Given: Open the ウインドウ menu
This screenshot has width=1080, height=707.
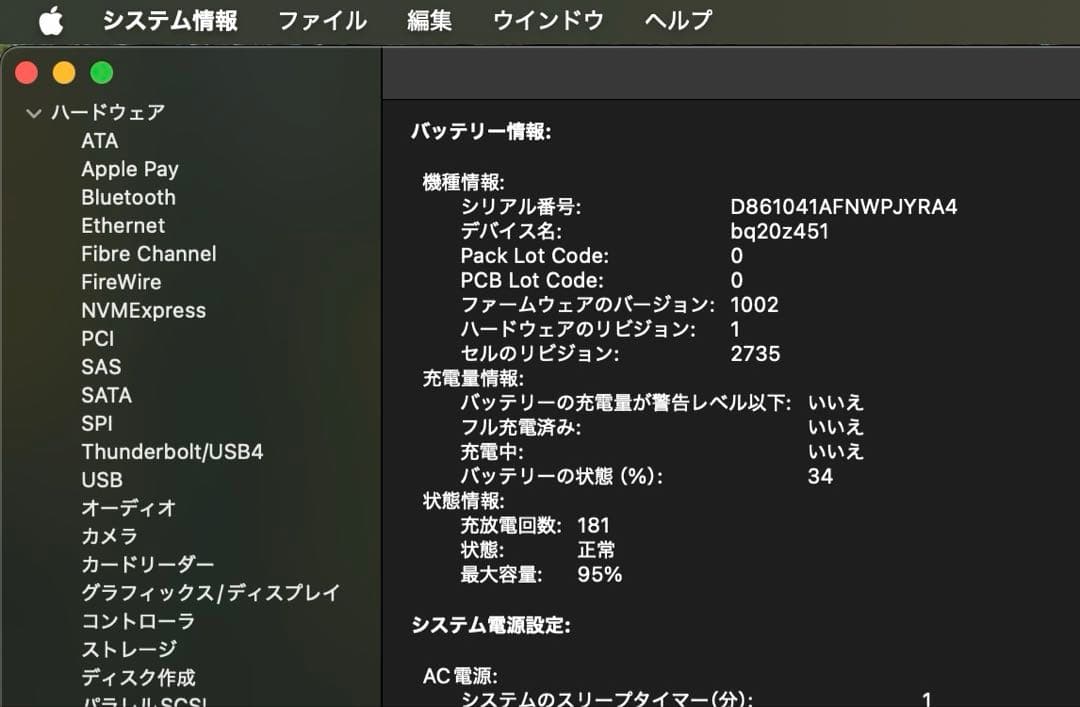Looking at the screenshot, I should click(547, 19).
